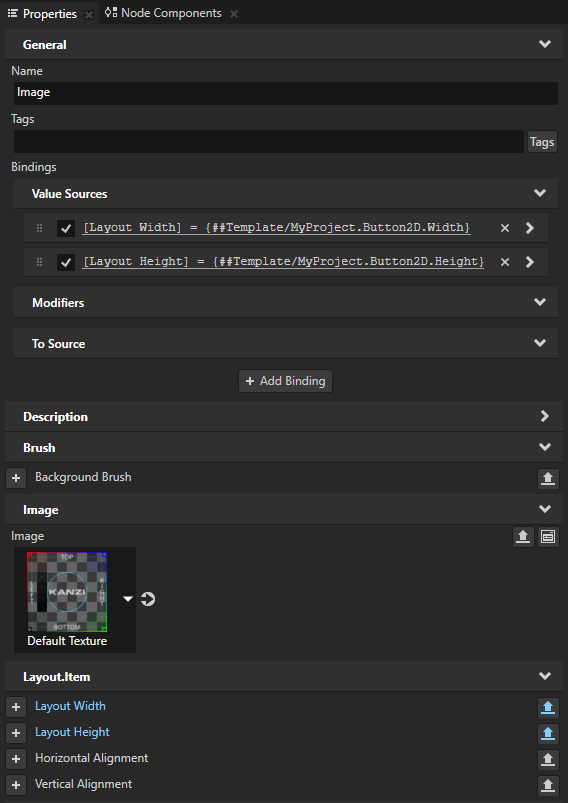Click the Image property details icon
Image resolution: width=568 pixels, height=803 pixels.
pos(548,537)
